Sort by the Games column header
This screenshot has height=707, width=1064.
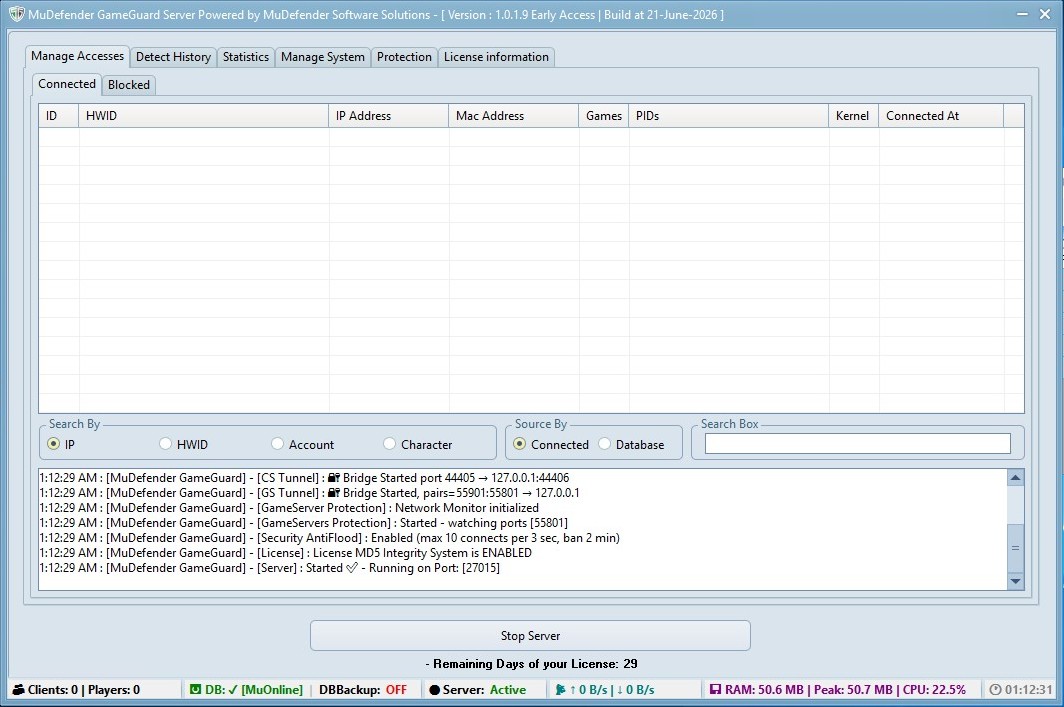click(x=604, y=116)
